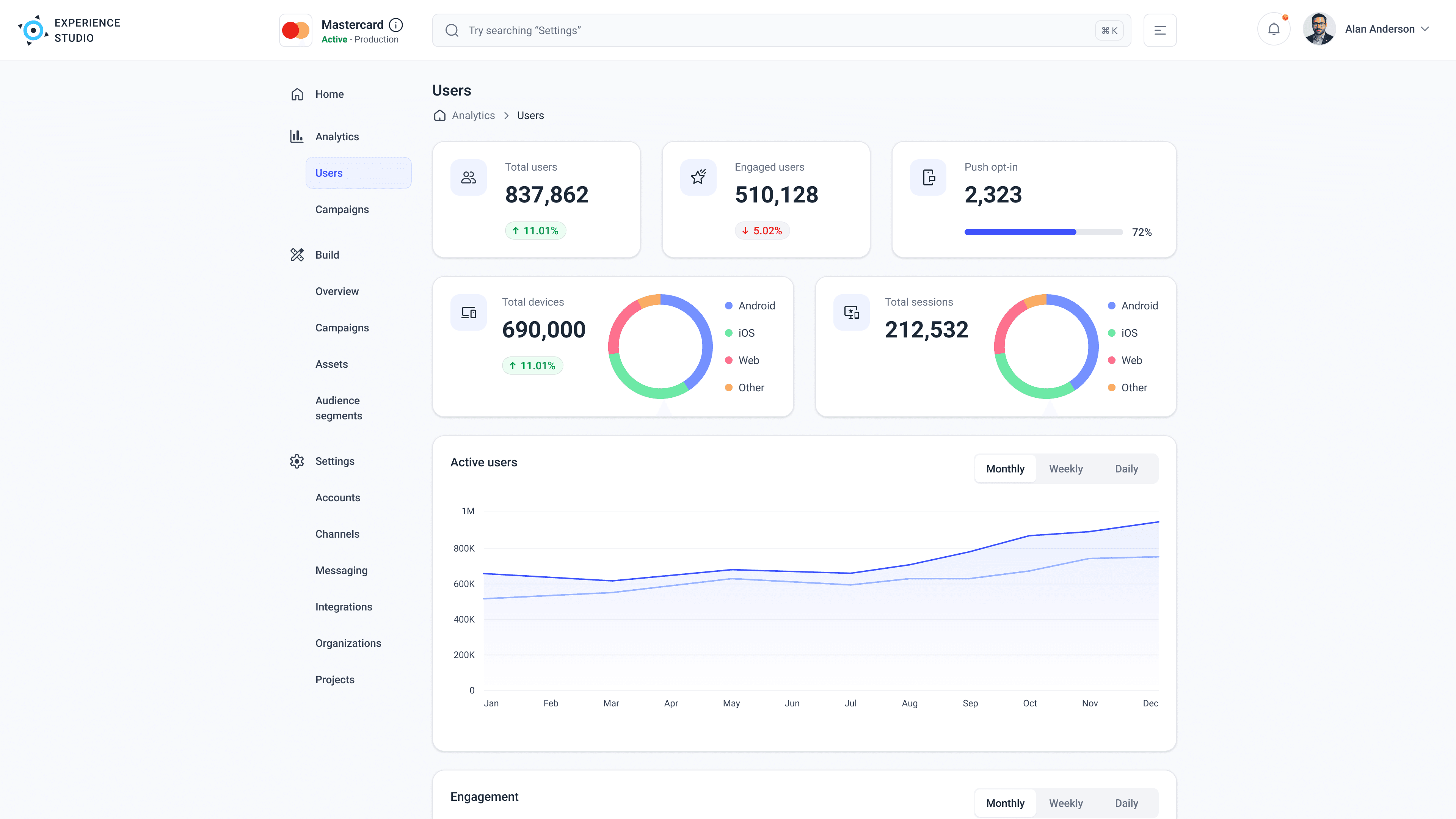The image size is (1456, 819).
Task: Set Engagement chart to Weekly
Action: 1065,803
